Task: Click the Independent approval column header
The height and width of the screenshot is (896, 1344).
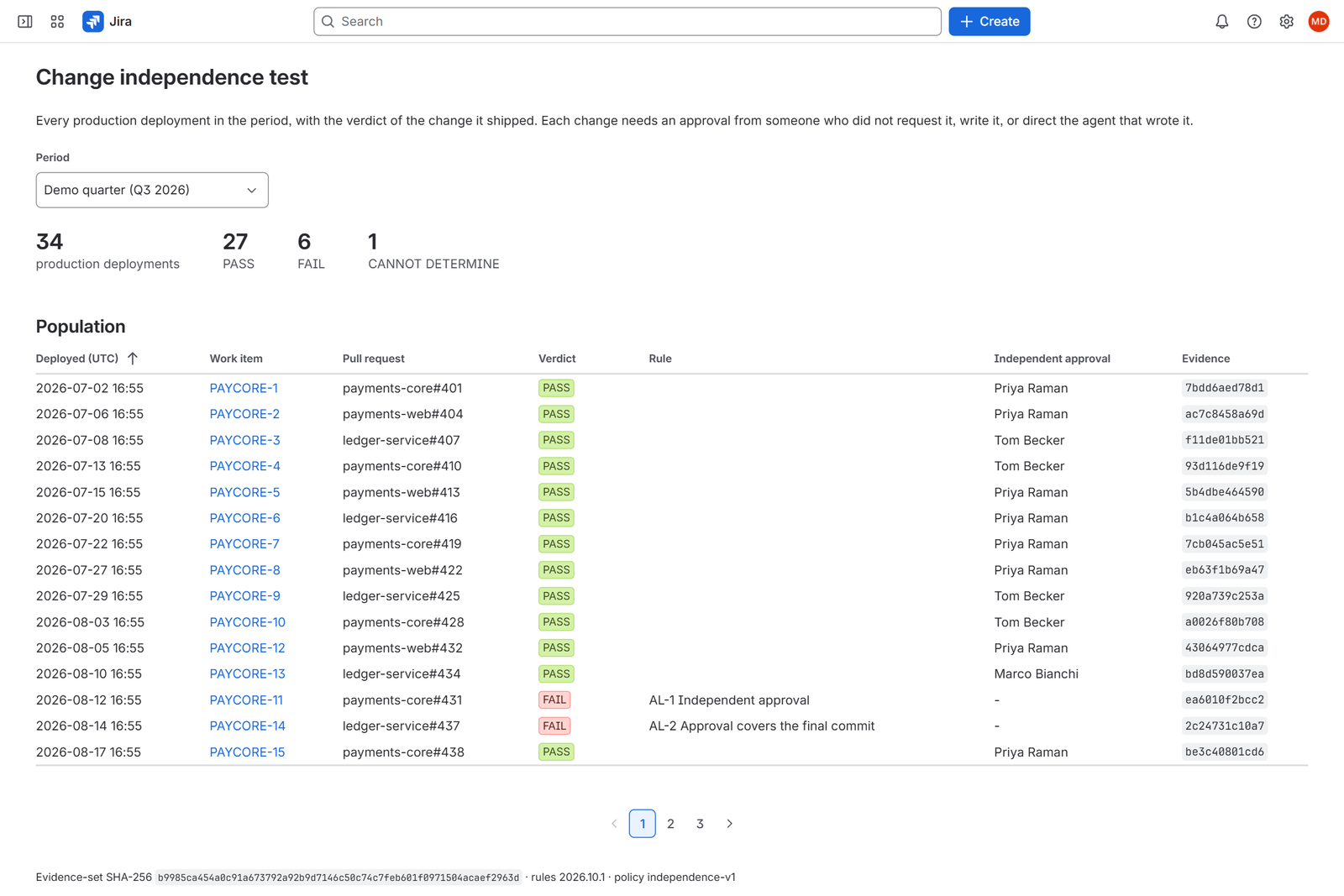Action: 1052,359
